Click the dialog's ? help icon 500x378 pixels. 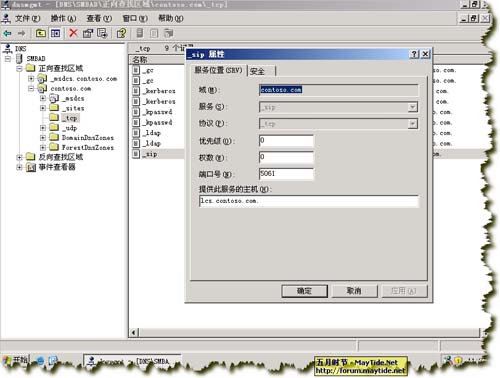(x=414, y=54)
